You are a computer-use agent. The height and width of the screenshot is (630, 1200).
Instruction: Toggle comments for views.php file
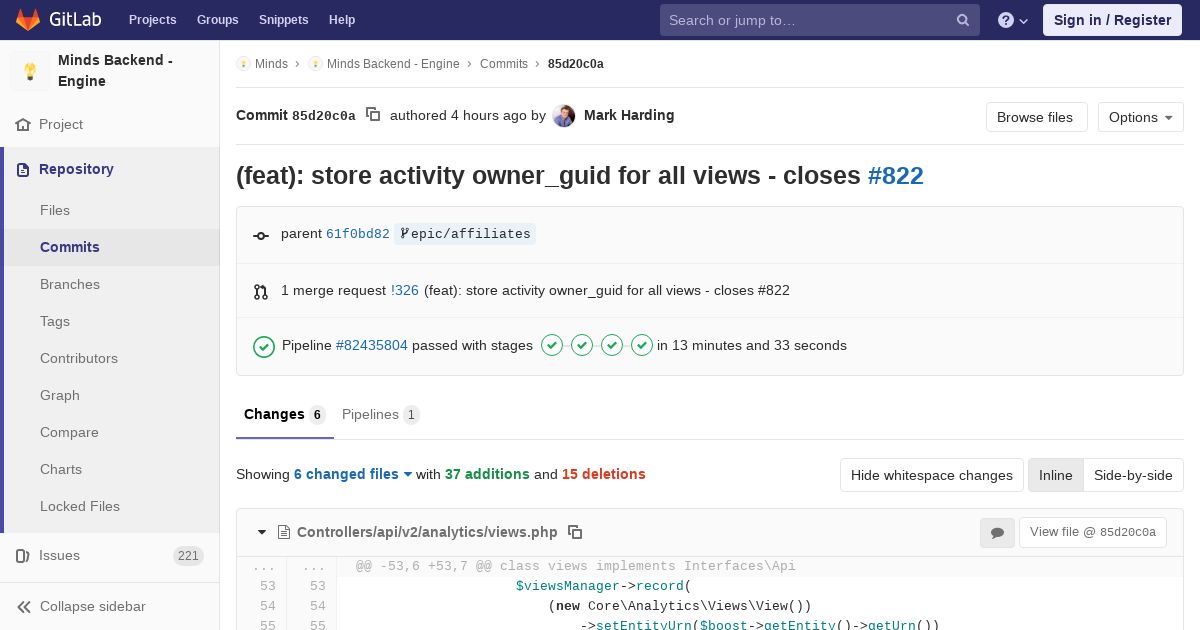(x=997, y=533)
